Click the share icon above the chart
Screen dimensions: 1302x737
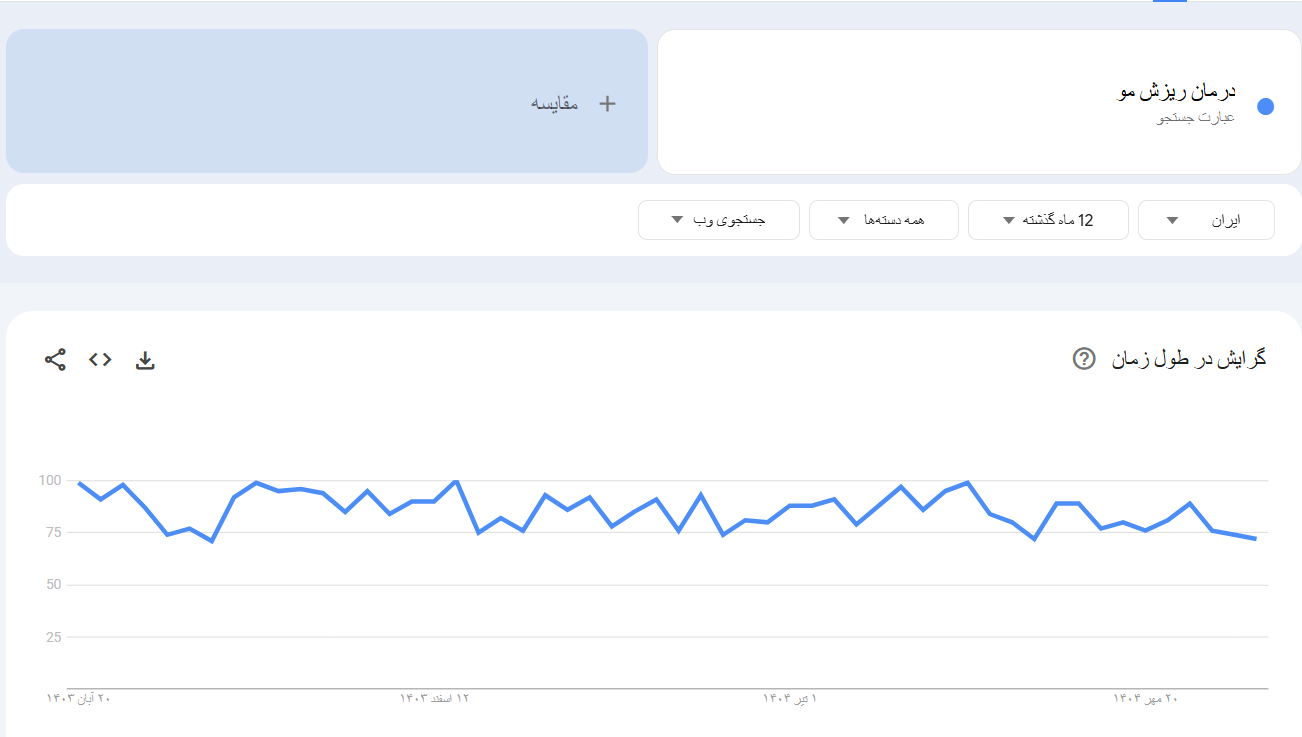pos(55,360)
